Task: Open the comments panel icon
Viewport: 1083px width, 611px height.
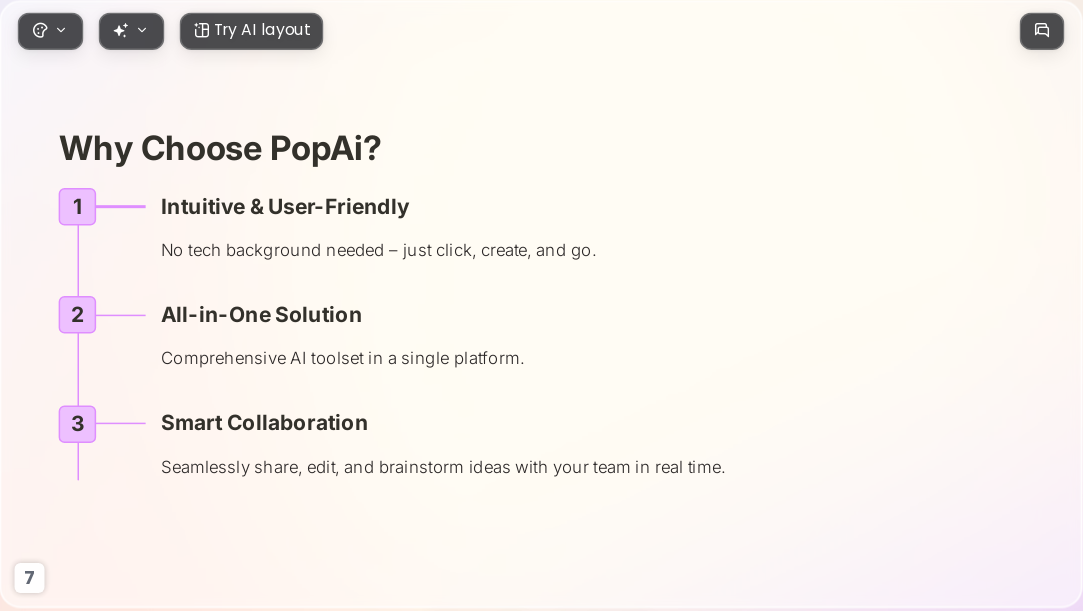Action: pyautogui.click(x=1042, y=31)
